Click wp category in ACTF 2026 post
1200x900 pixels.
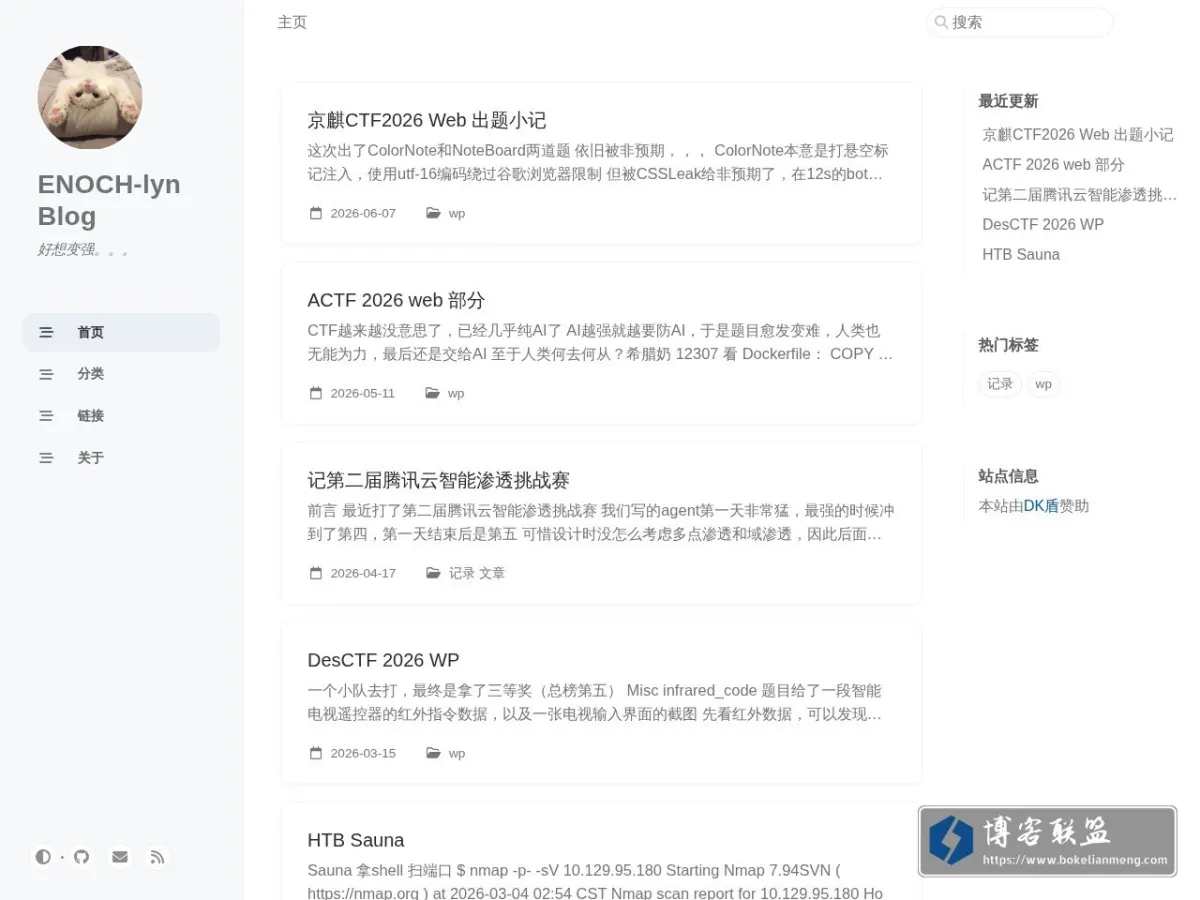click(457, 393)
